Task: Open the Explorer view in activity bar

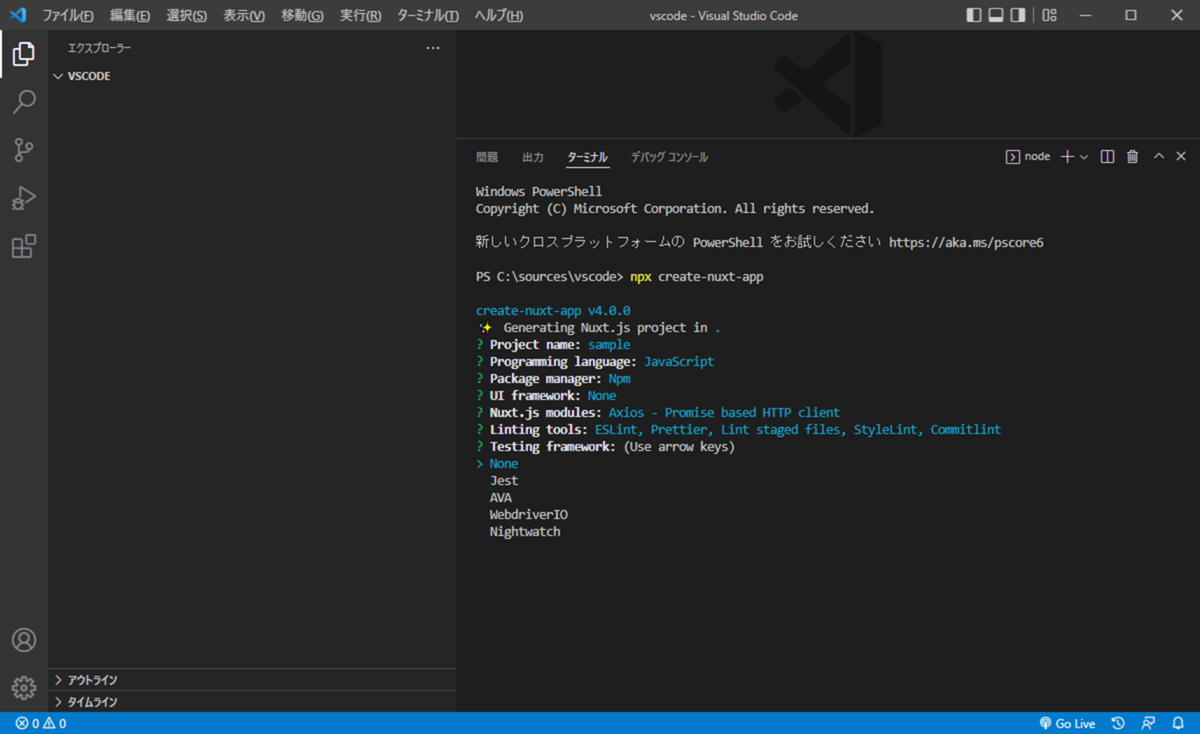Action: pyautogui.click(x=24, y=54)
